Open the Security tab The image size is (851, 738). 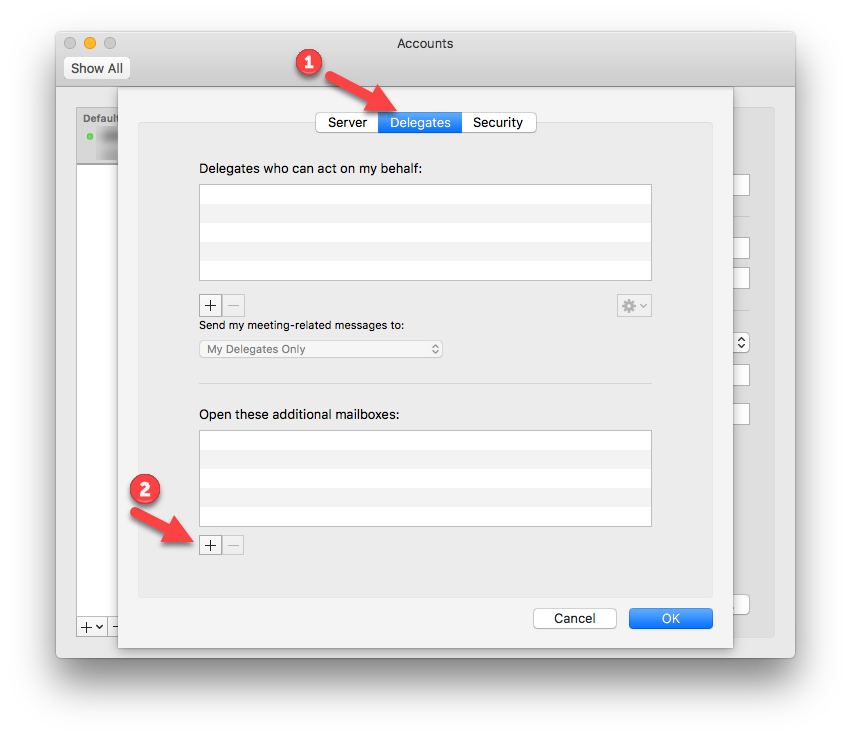click(498, 123)
